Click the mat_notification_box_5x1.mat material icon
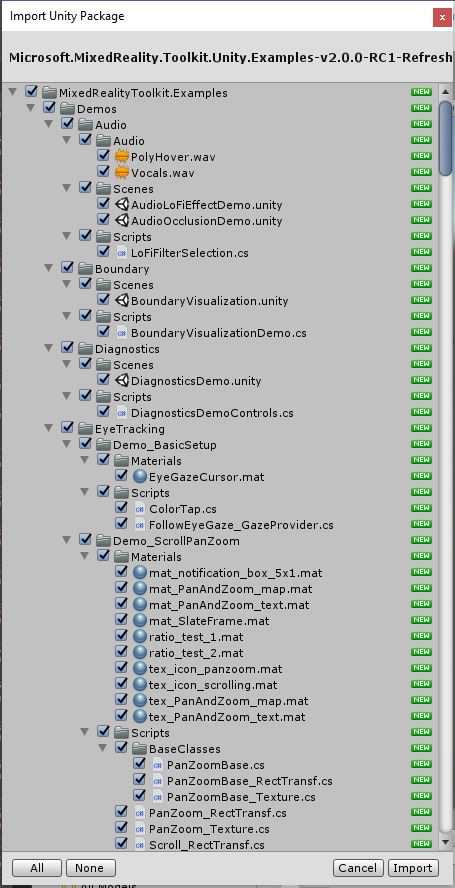Viewport: 455px width, 888px height. click(140, 573)
